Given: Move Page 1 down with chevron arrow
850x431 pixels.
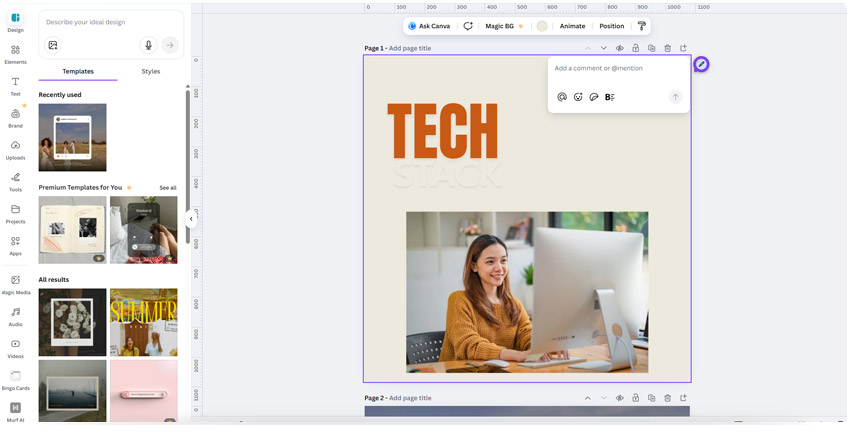Looking at the screenshot, I should (x=604, y=48).
